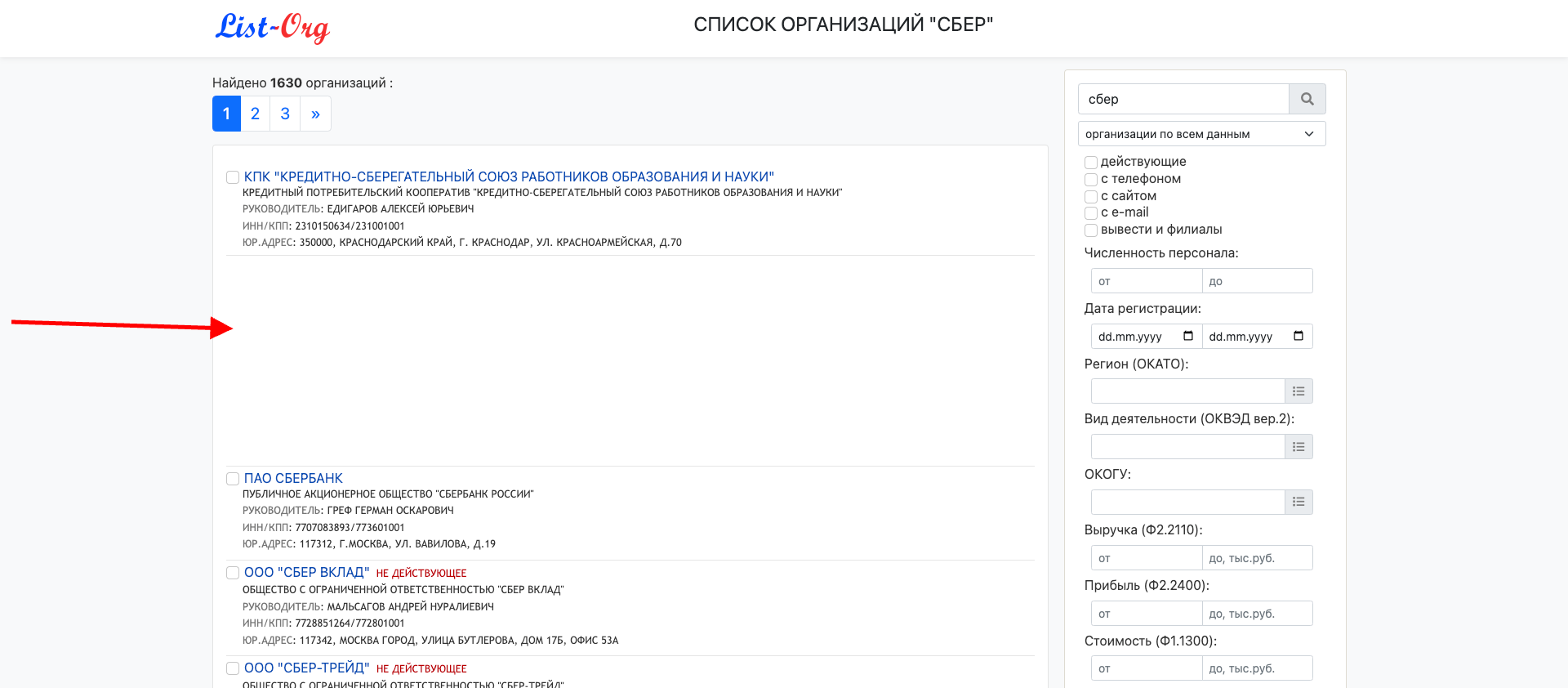Focus personnel count 'от' field
Image resolution: width=1568 pixels, height=688 pixels.
1147,281
